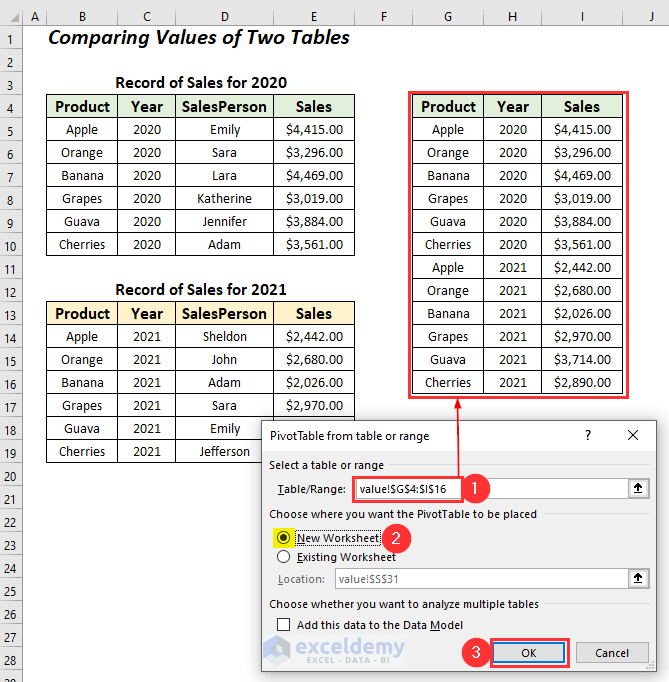Click the Orange cell in row 15, column B
Viewport: 669px width, 682px height.
click(x=82, y=359)
